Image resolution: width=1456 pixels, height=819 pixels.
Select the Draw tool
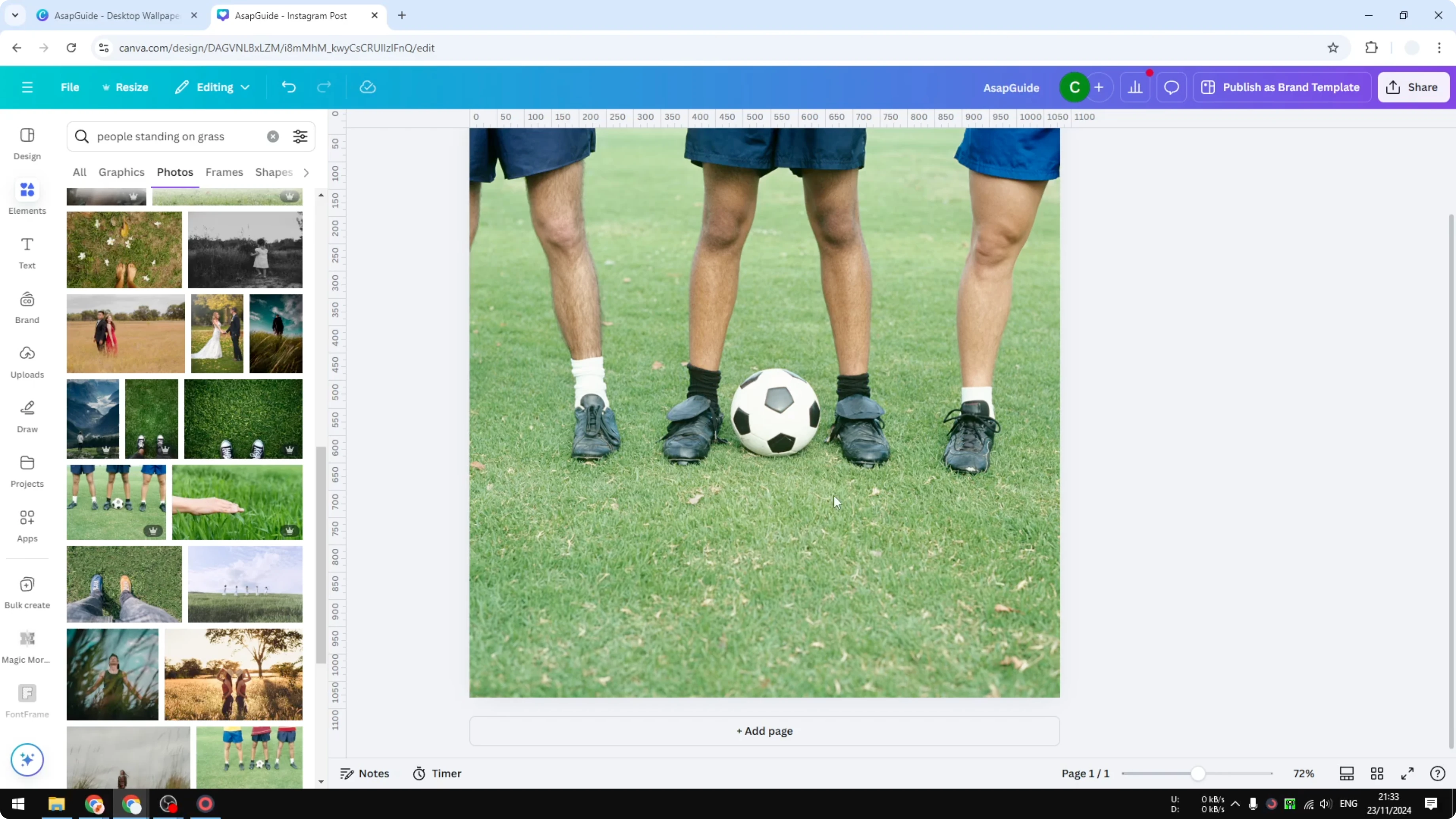coord(27,415)
